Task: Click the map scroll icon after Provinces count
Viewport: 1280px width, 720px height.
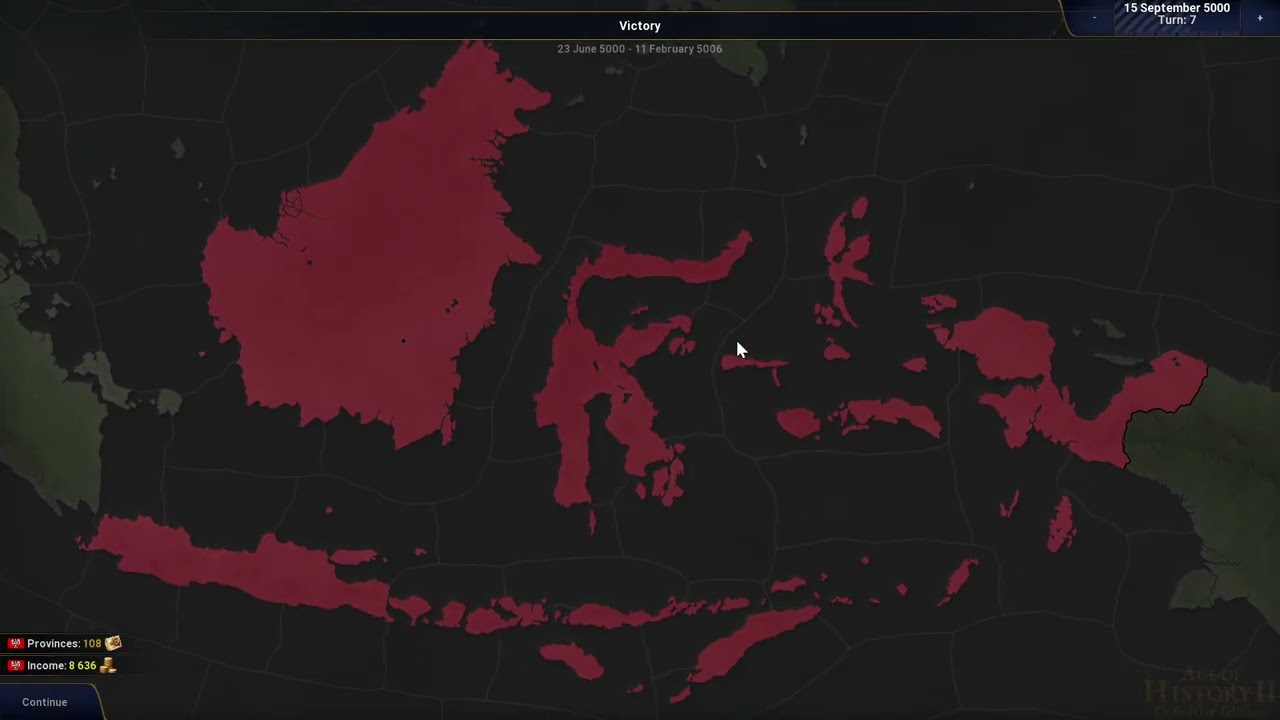Action: coord(113,643)
